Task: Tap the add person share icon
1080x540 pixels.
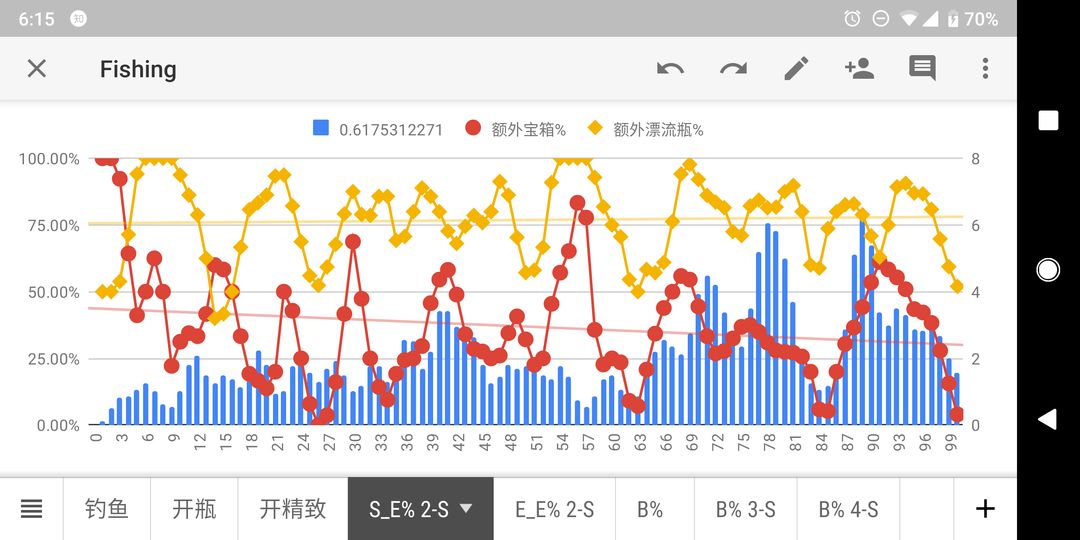Action: [859, 68]
